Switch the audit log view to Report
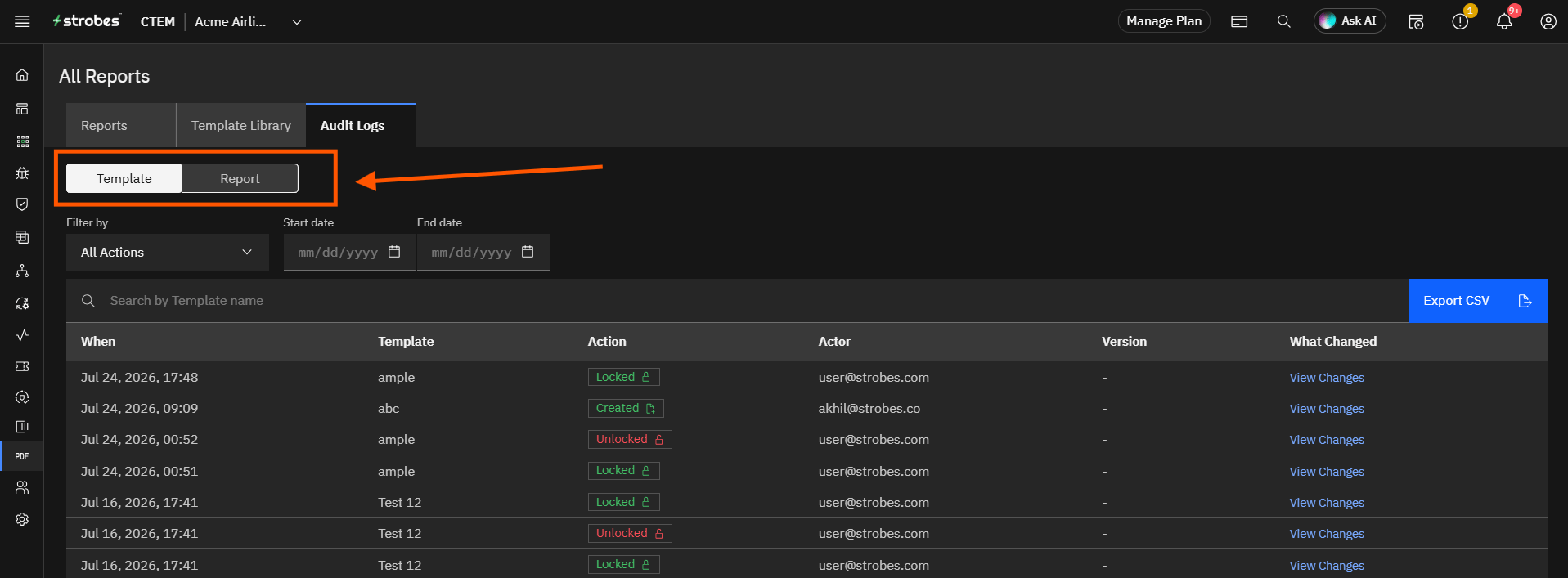 point(240,178)
